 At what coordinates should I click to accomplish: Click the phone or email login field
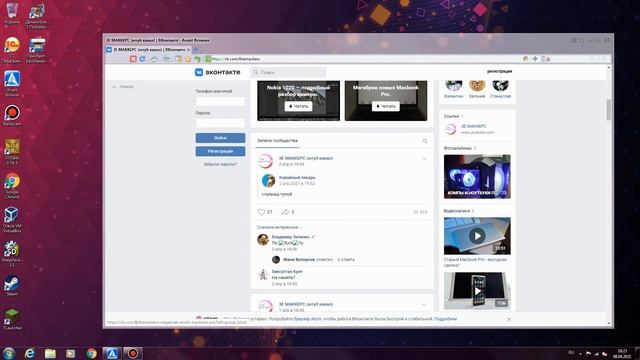(220, 101)
